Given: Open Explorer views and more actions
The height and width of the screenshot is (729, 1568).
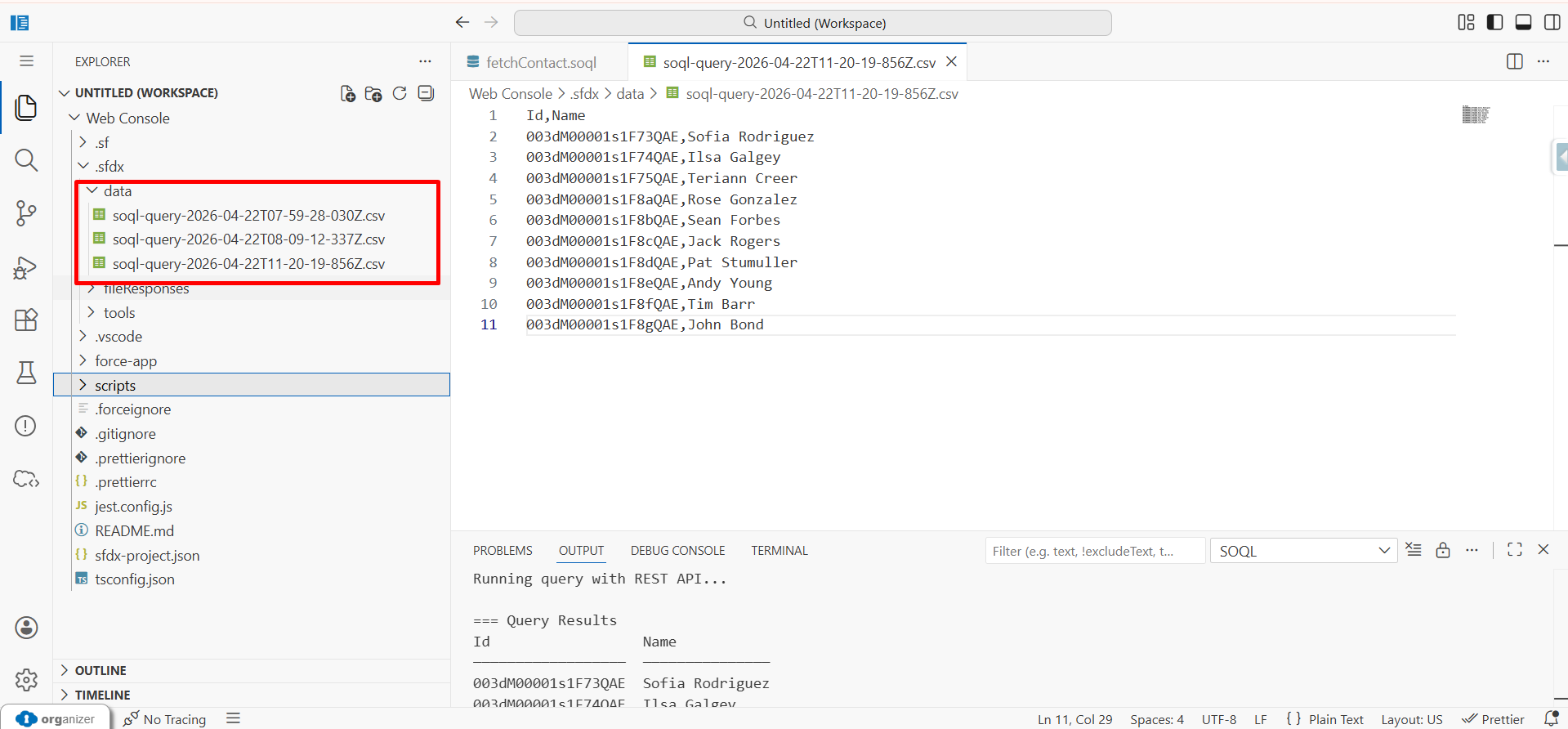Looking at the screenshot, I should coord(425,61).
